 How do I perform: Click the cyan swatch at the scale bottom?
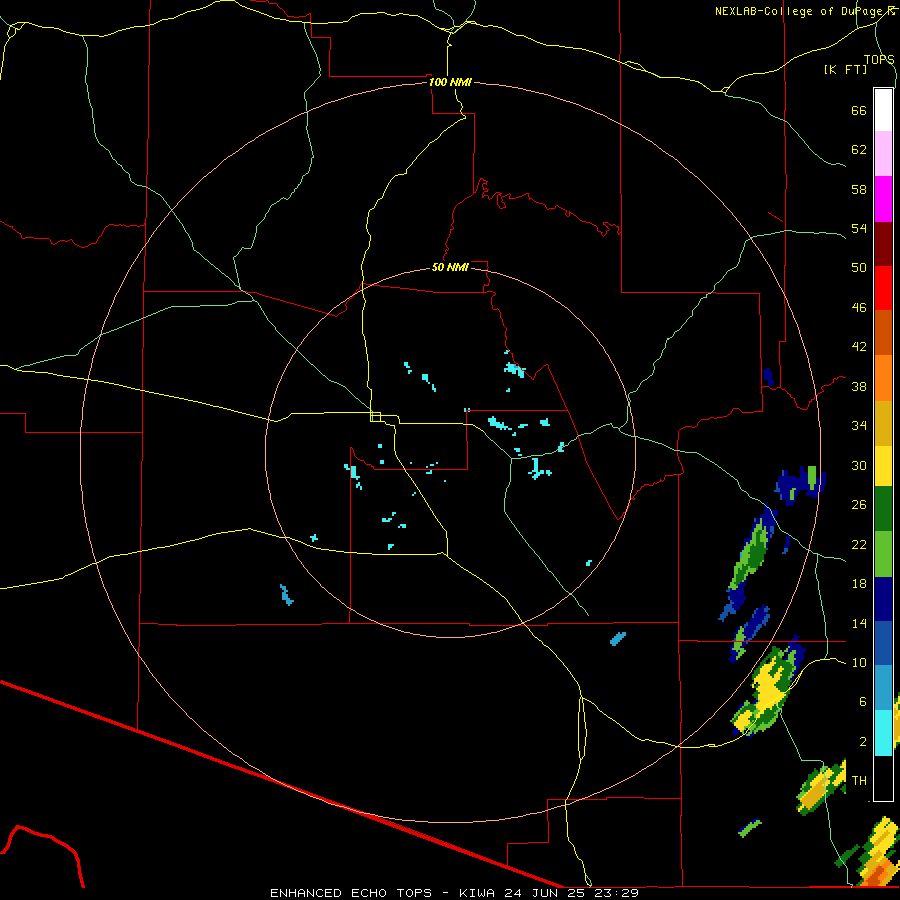(883, 733)
